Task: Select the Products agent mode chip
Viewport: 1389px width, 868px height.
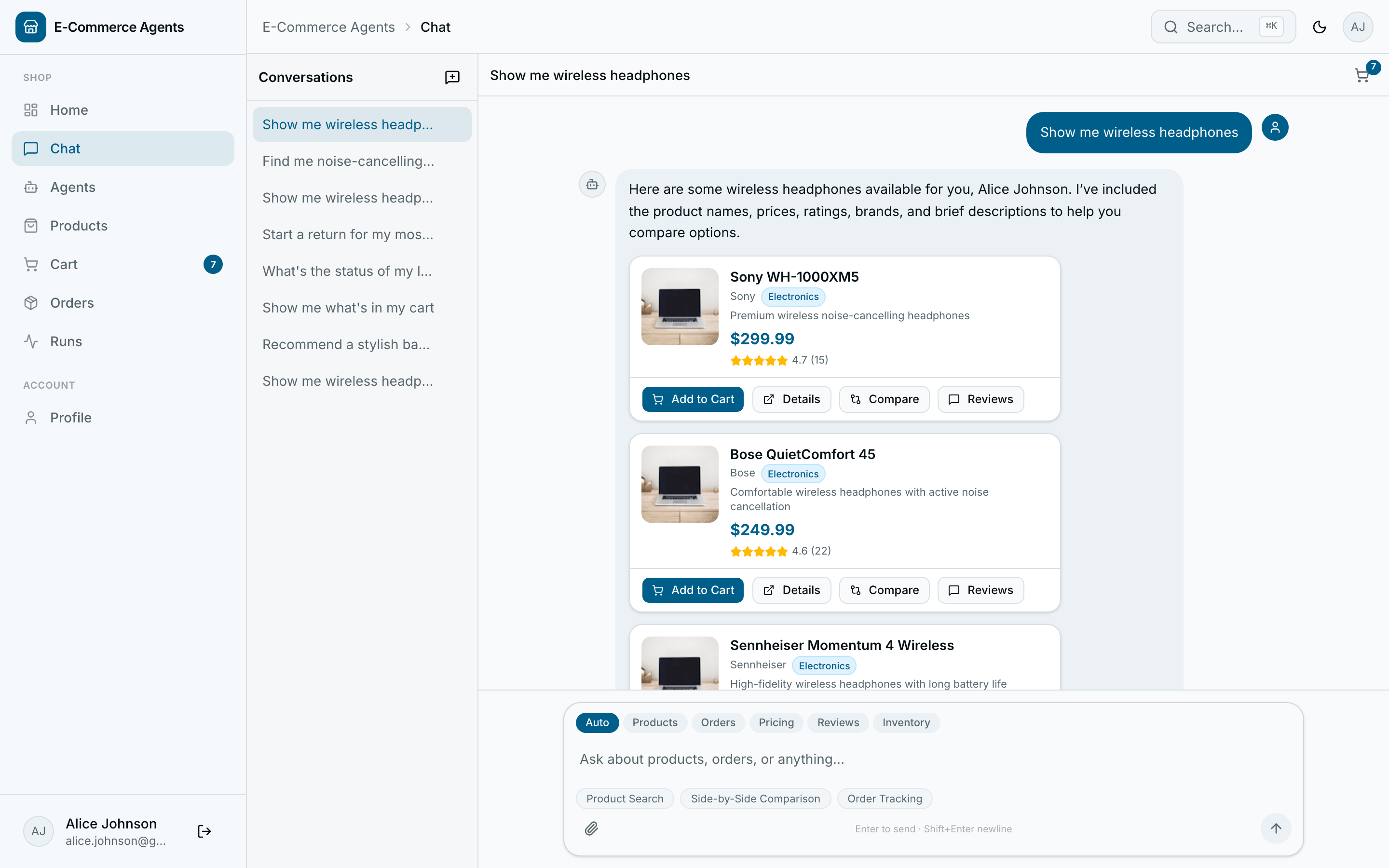Action: (655, 722)
